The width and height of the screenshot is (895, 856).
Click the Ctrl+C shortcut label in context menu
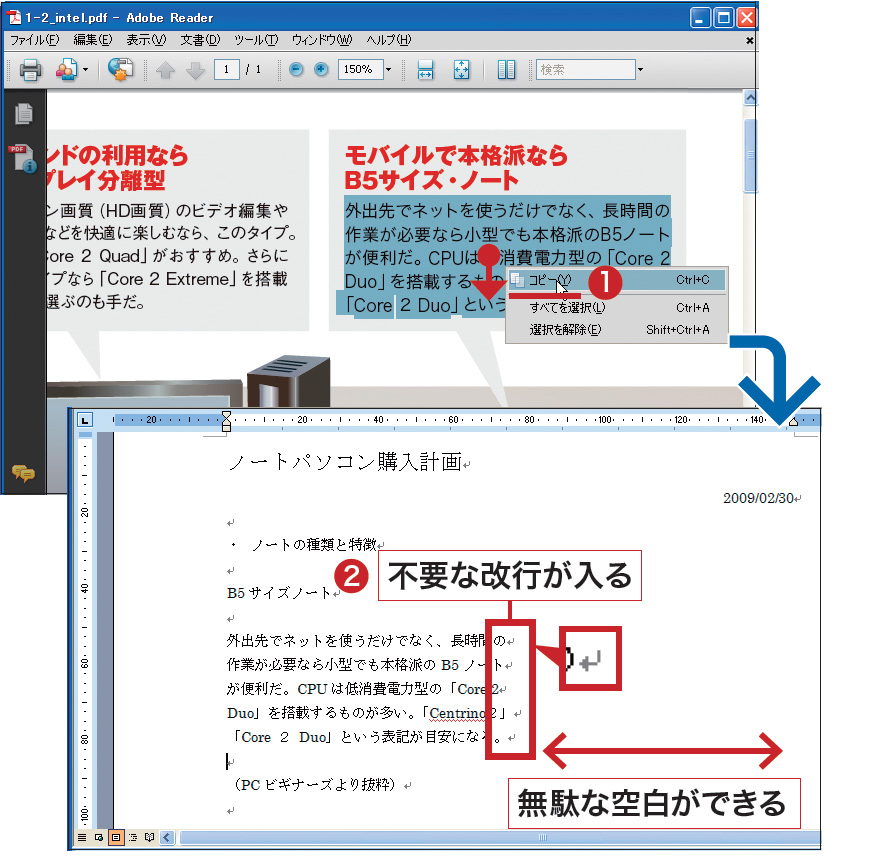pyautogui.click(x=693, y=280)
